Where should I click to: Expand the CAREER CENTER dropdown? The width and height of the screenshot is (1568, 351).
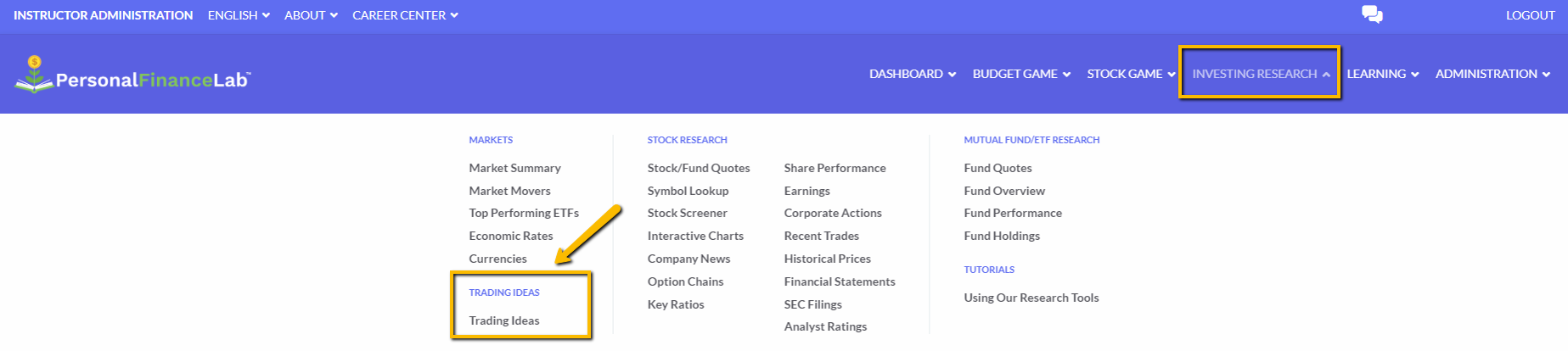[405, 15]
